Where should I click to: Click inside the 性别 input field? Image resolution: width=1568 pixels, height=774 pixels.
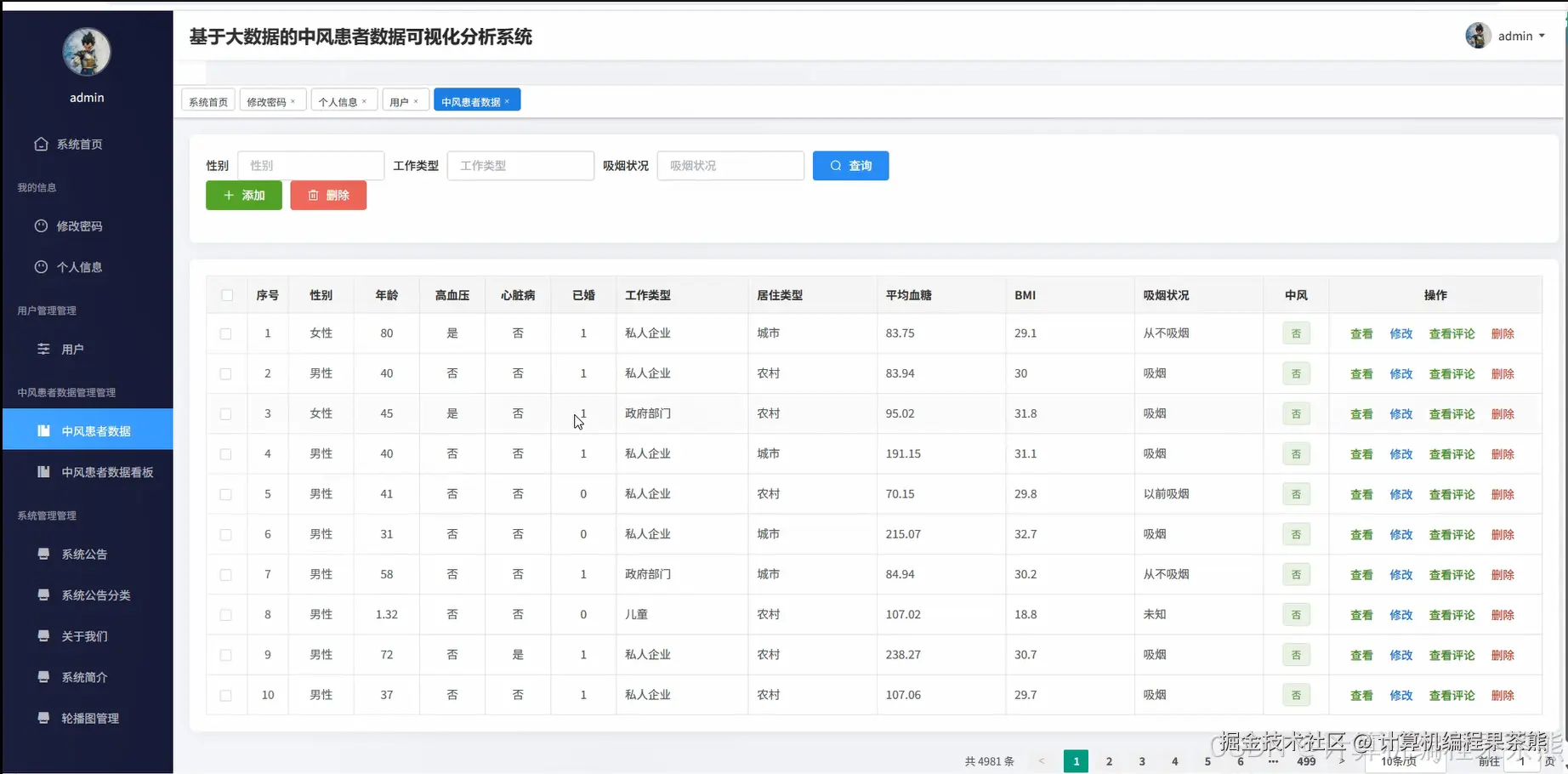point(310,165)
